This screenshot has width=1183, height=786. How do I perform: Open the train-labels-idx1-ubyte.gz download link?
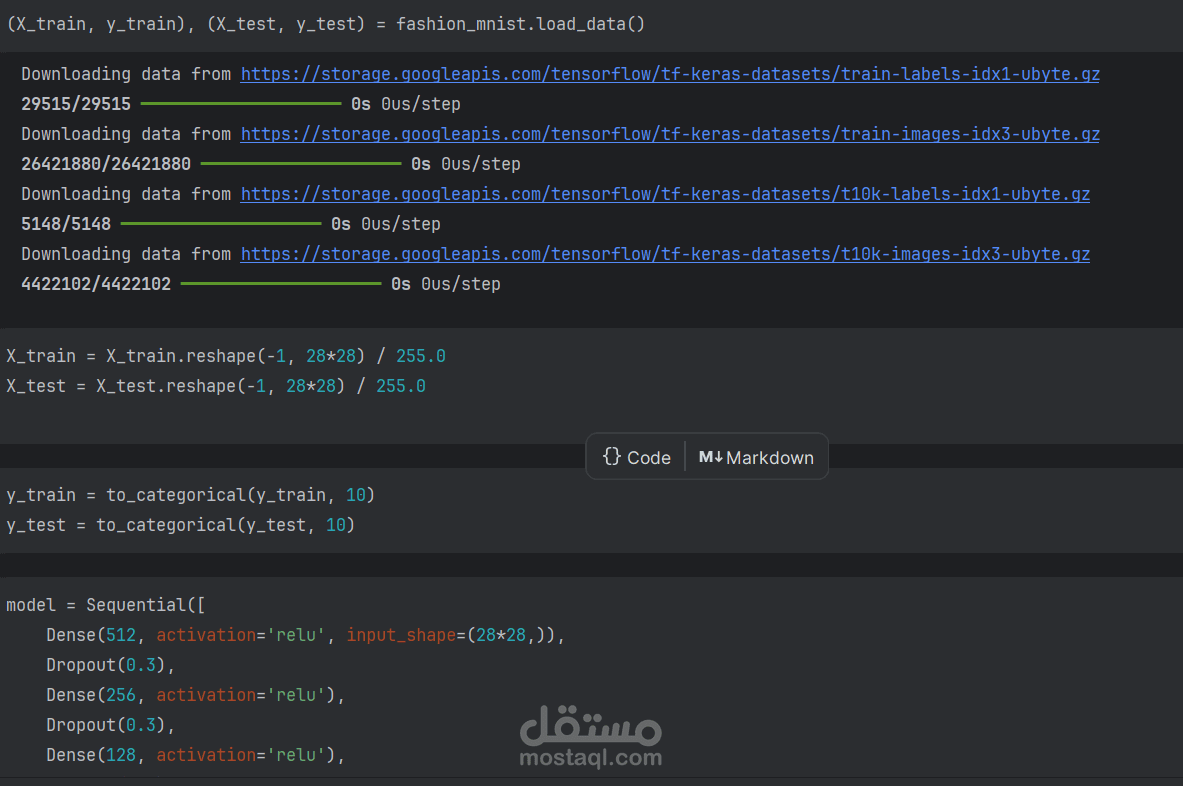pos(670,74)
